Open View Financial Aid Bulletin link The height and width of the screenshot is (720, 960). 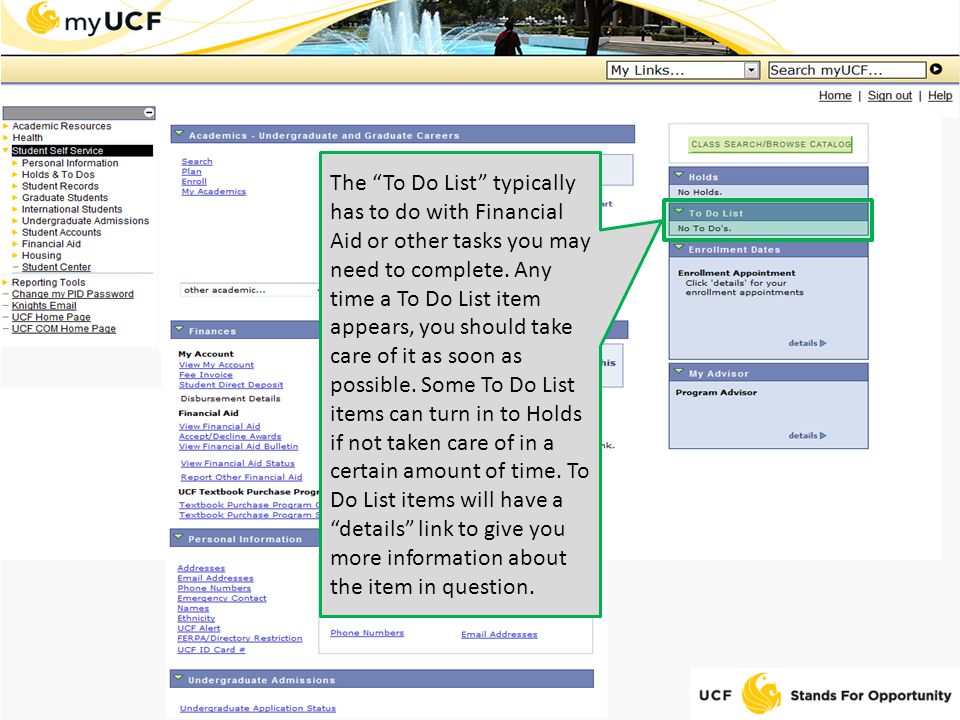pyautogui.click(x=238, y=447)
